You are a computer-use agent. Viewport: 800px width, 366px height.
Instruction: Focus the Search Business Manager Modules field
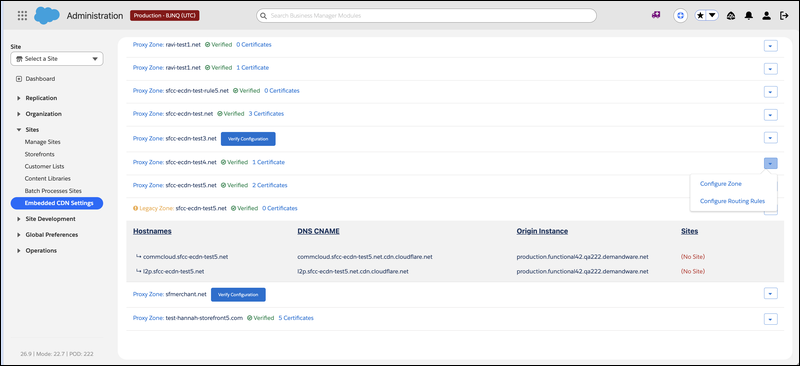pos(426,16)
